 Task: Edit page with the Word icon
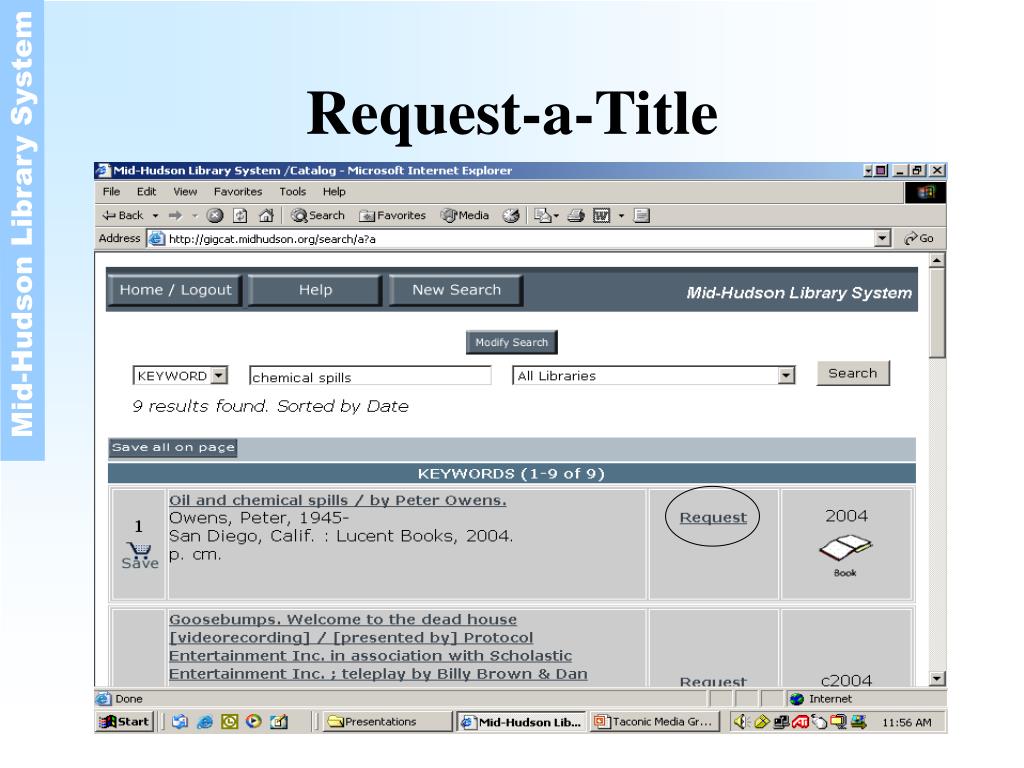pos(601,216)
